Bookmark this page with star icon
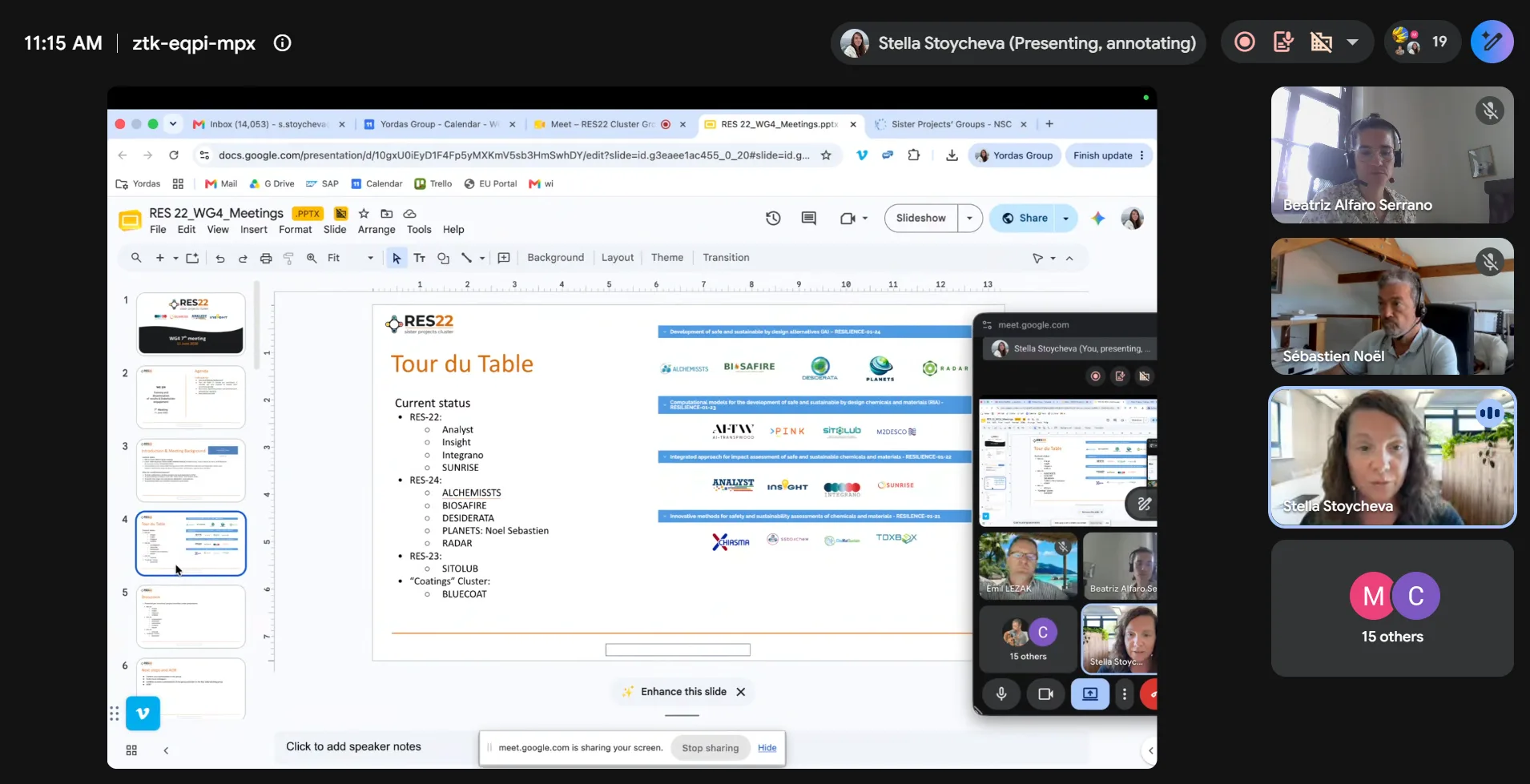 coord(826,155)
